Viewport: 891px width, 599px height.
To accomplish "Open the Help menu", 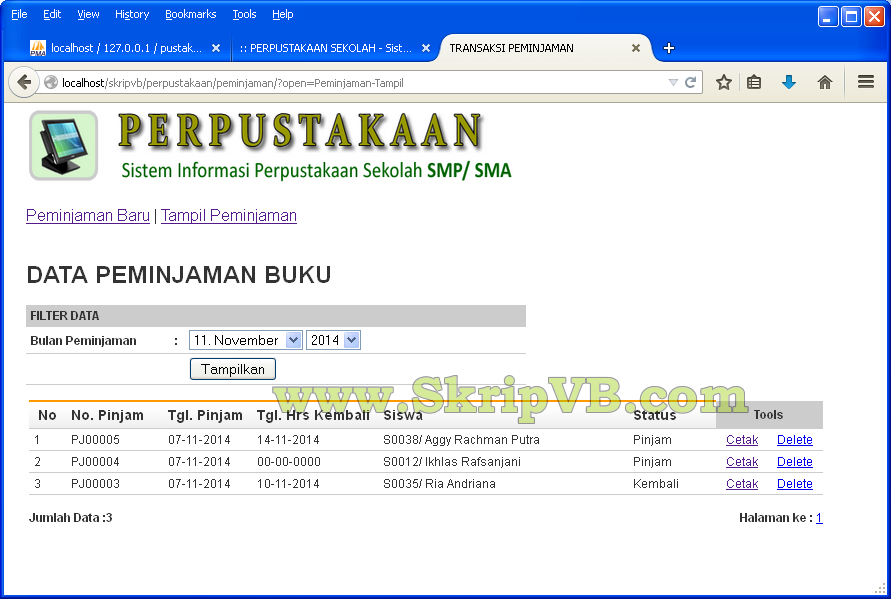I will click(x=282, y=14).
